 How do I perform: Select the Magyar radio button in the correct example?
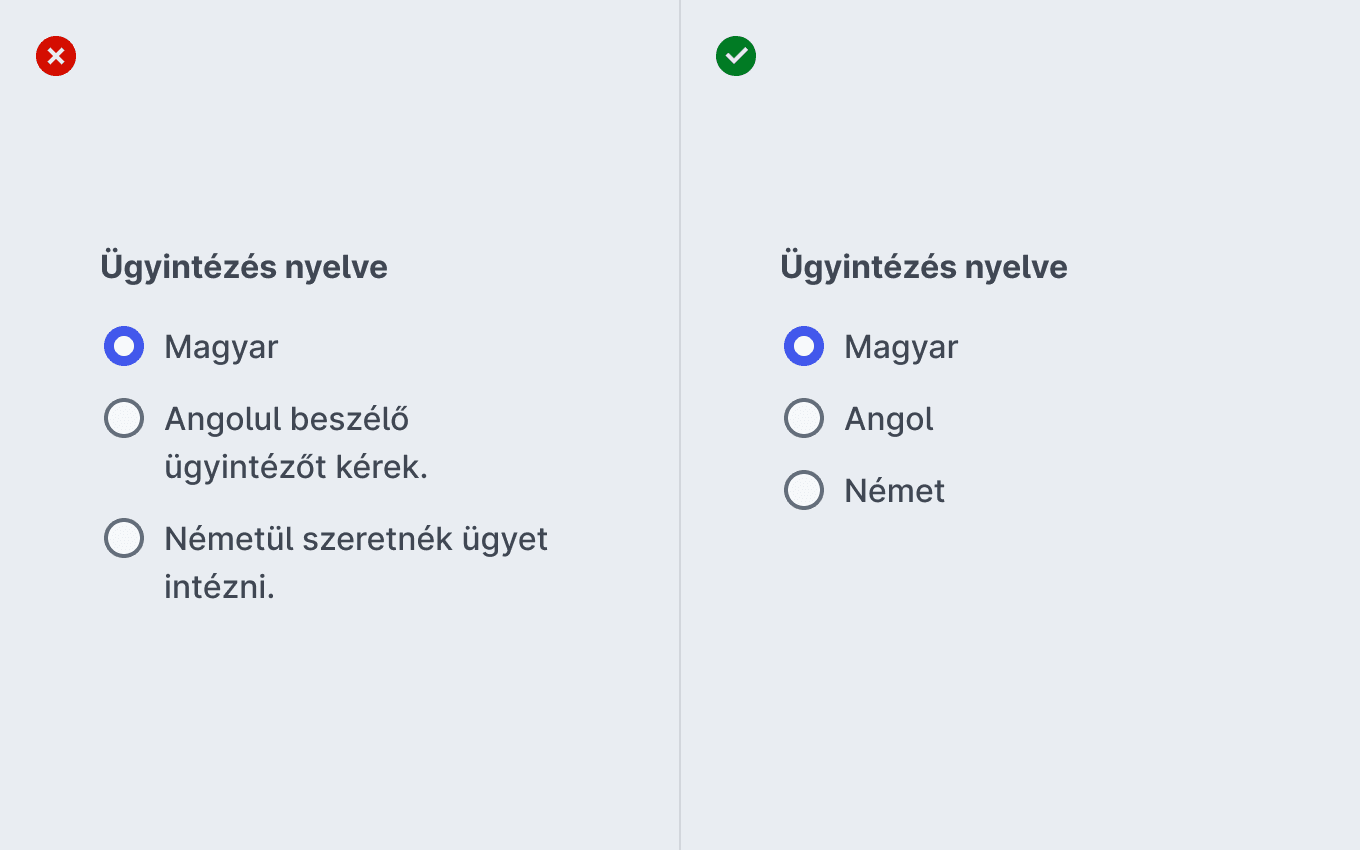(804, 346)
